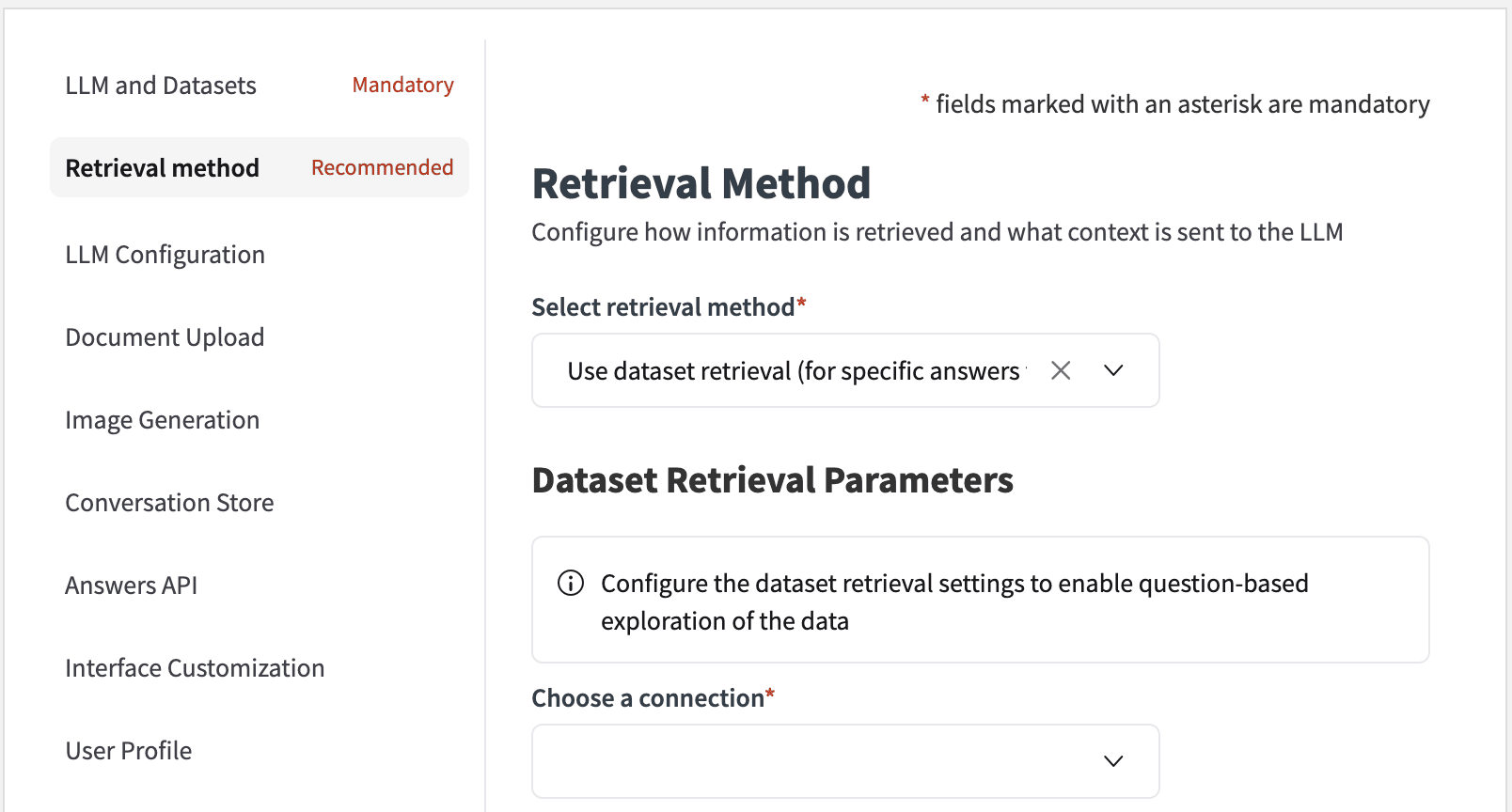Click the Mandatory label next to LLM and Datasets
Image resolution: width=1512 pixels, height=812 pixels.
coord(402,85)
